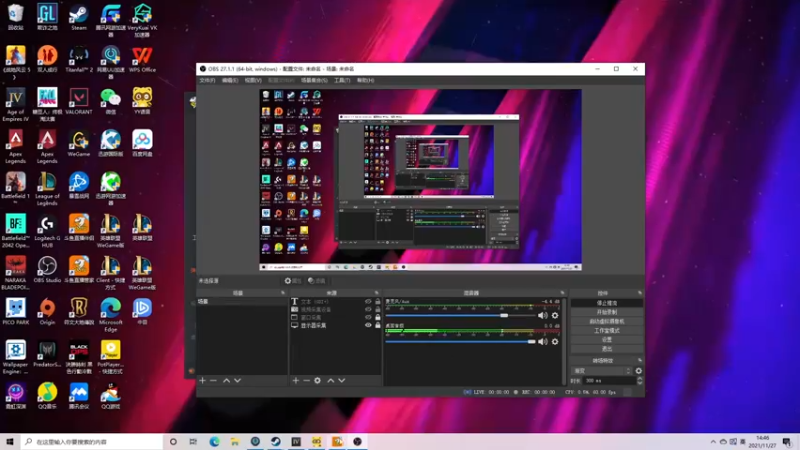Open the 文件 menu in OBS
The width and height of the screenshot is (800, 450).
[x=207, y=81]
